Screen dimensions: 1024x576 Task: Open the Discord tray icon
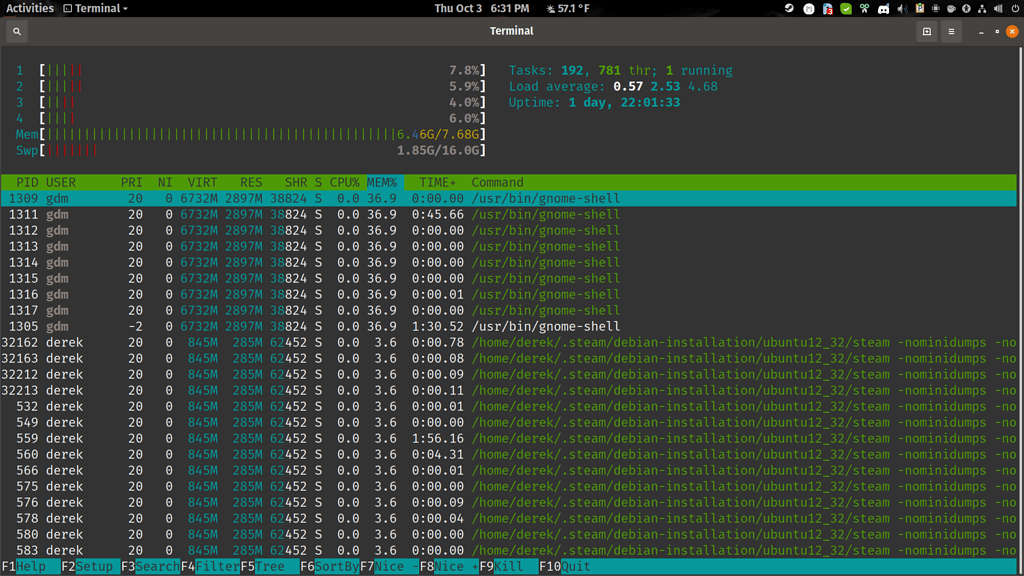tap(884, 8)
